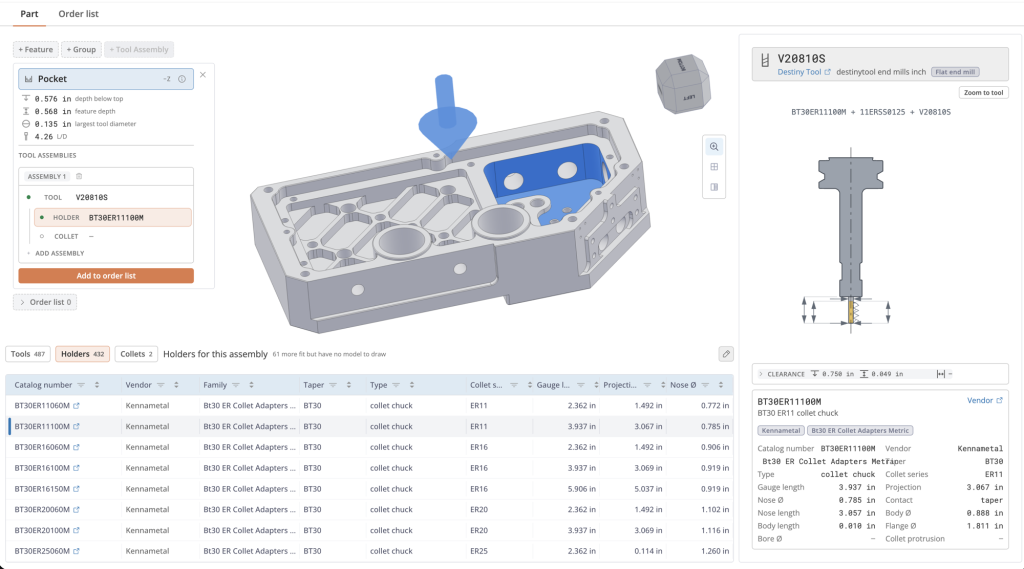Viewport: 1024px width, 569px height.
Task: Select the Pocket feature header
Action: pos(106,79)
